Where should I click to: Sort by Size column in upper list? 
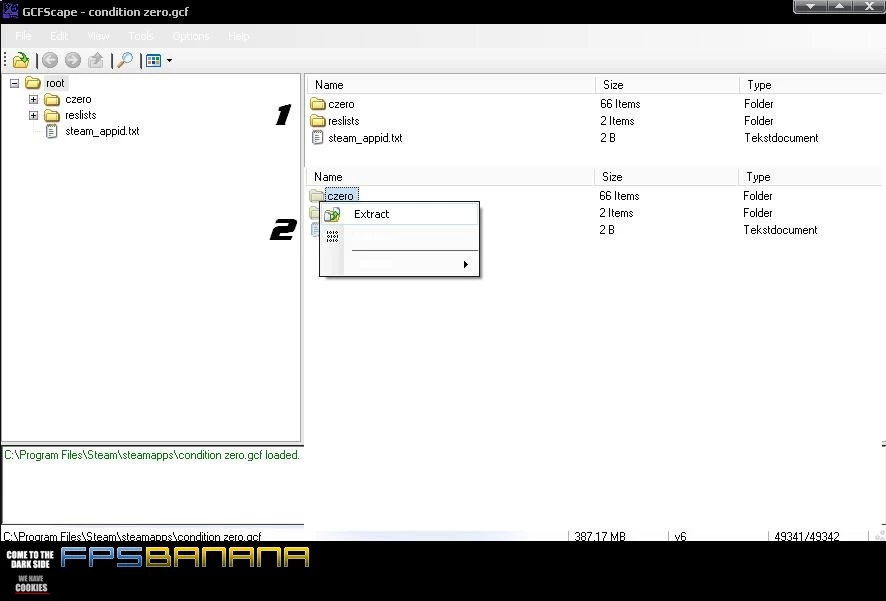click(667, 85)
